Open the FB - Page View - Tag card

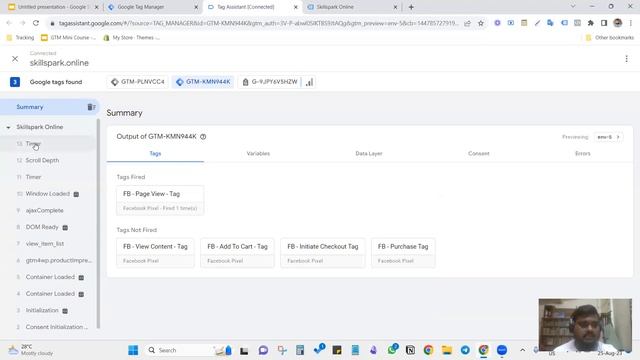tap(160, 200)
